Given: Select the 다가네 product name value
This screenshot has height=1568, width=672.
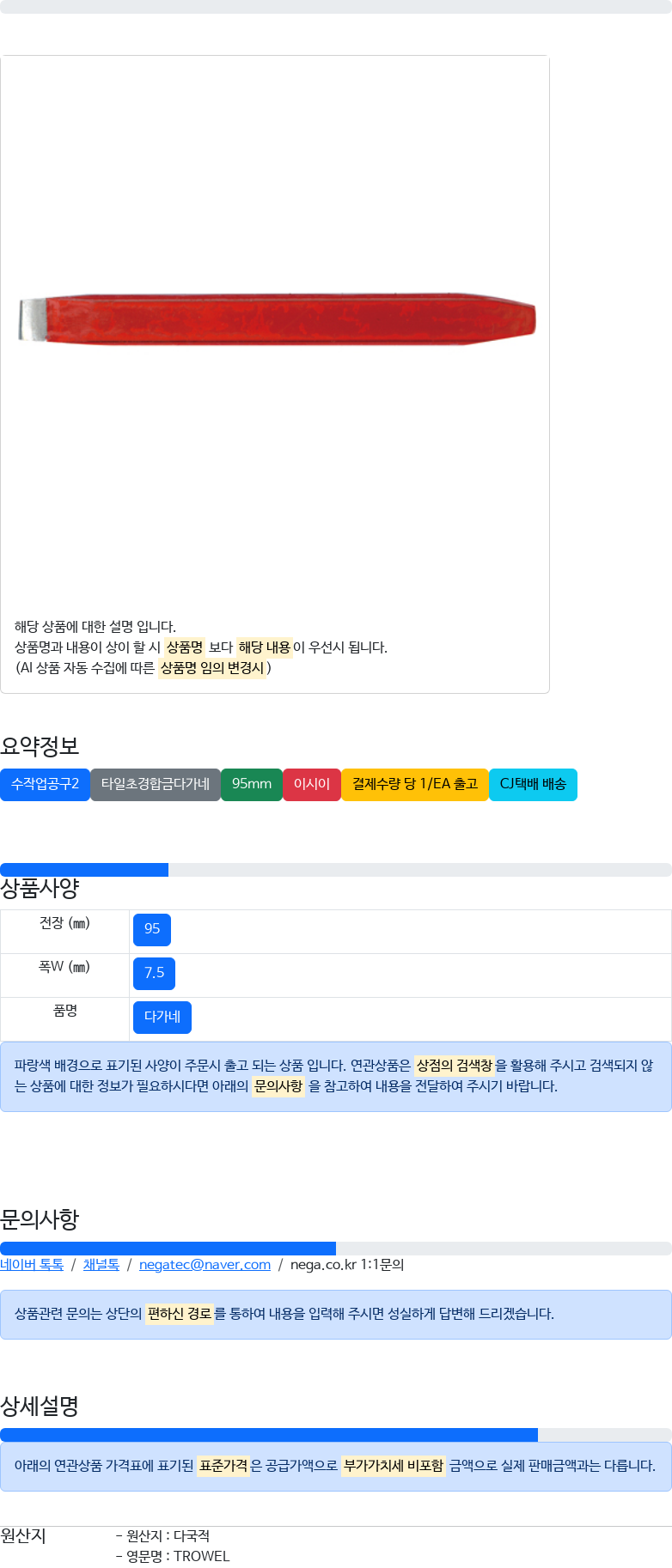Looking at the screenshot, I should (x=162, y=1017).
